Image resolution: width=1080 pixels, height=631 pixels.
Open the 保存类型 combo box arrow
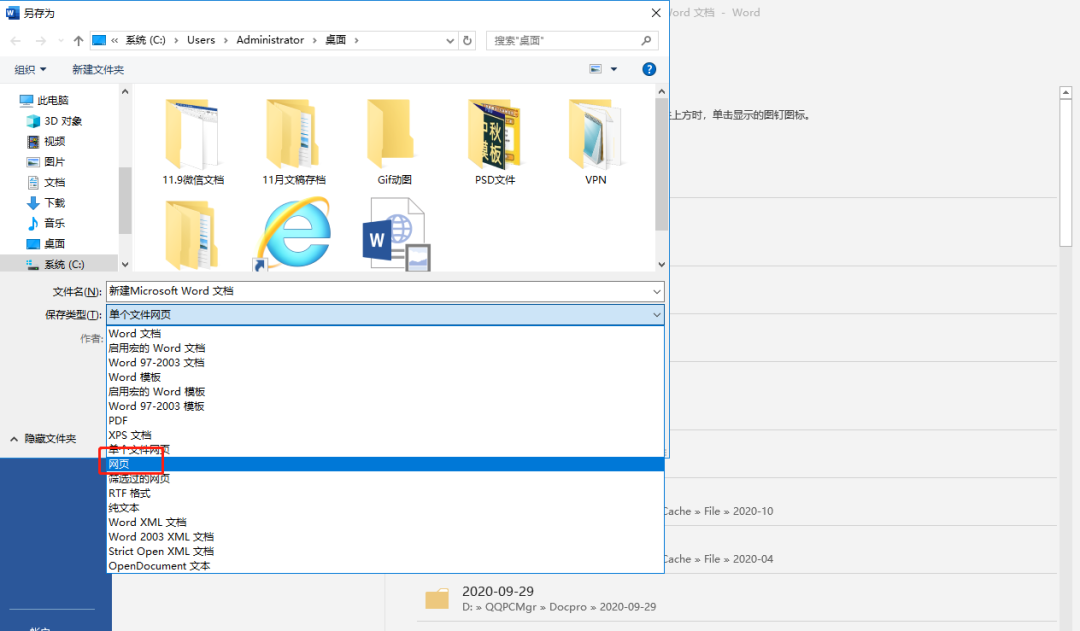pos(656,315)
